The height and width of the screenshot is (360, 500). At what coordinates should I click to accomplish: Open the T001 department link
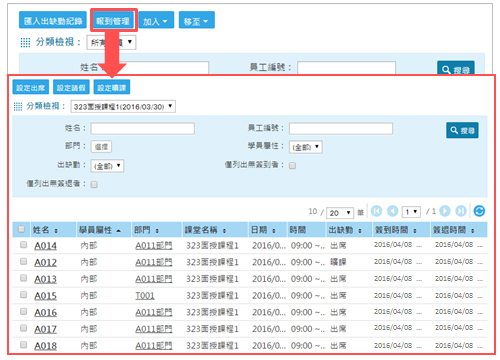[x=145, y=296]
